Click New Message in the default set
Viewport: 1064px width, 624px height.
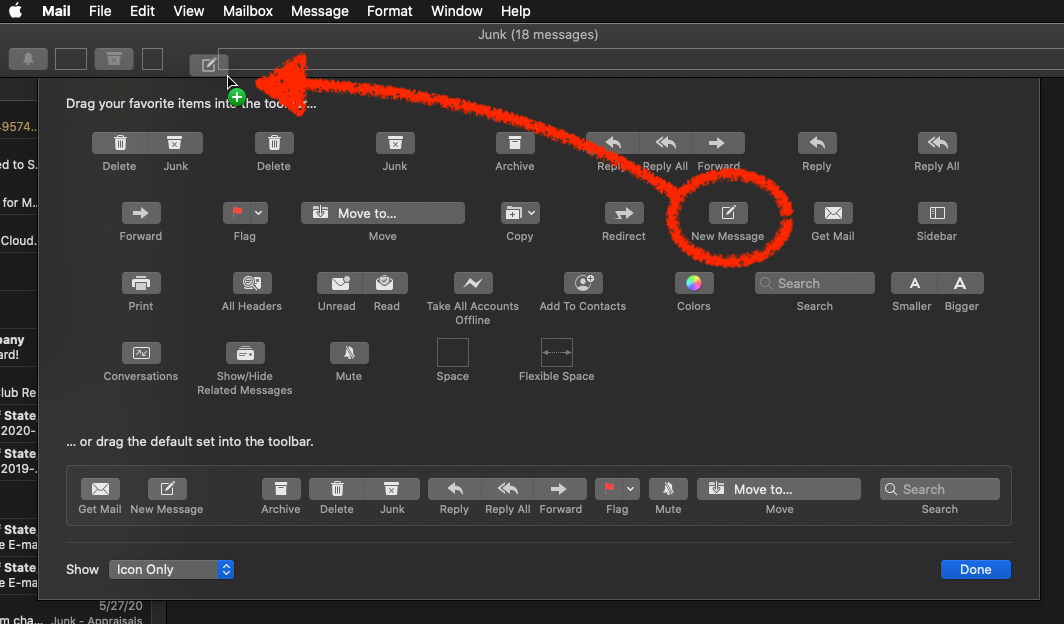tap(167, 489)
